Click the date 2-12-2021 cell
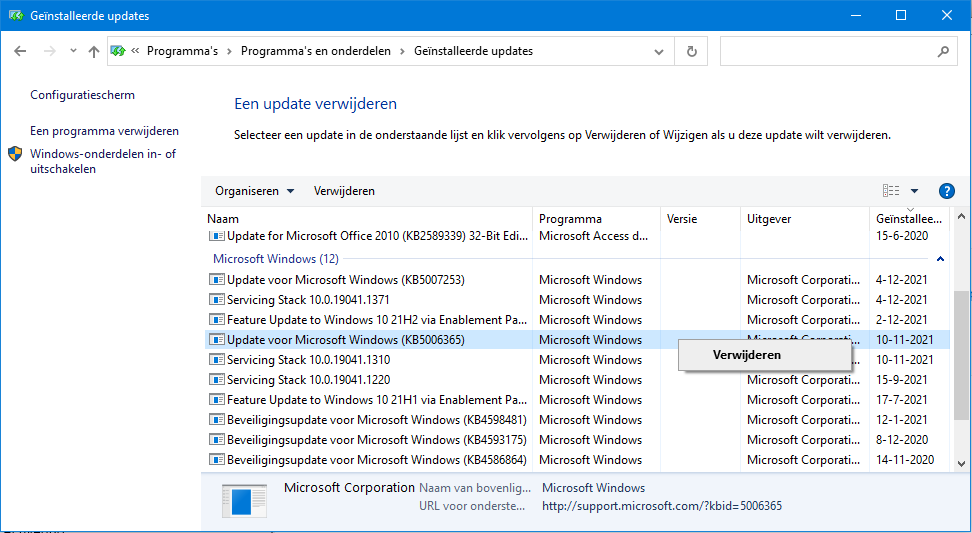The height and width of the screenshot is (533, 972). pyautogui.click(x=901, y=320)
